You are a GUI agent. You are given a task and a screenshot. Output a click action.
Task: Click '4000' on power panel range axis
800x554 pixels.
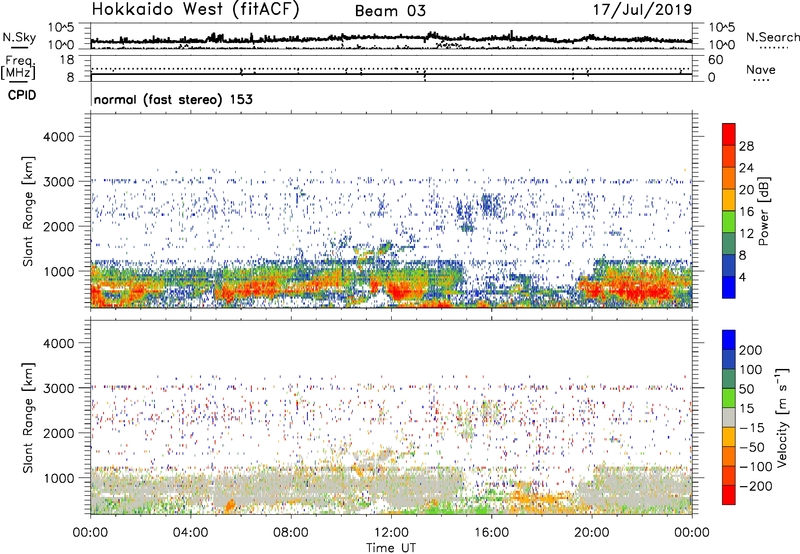58,137
